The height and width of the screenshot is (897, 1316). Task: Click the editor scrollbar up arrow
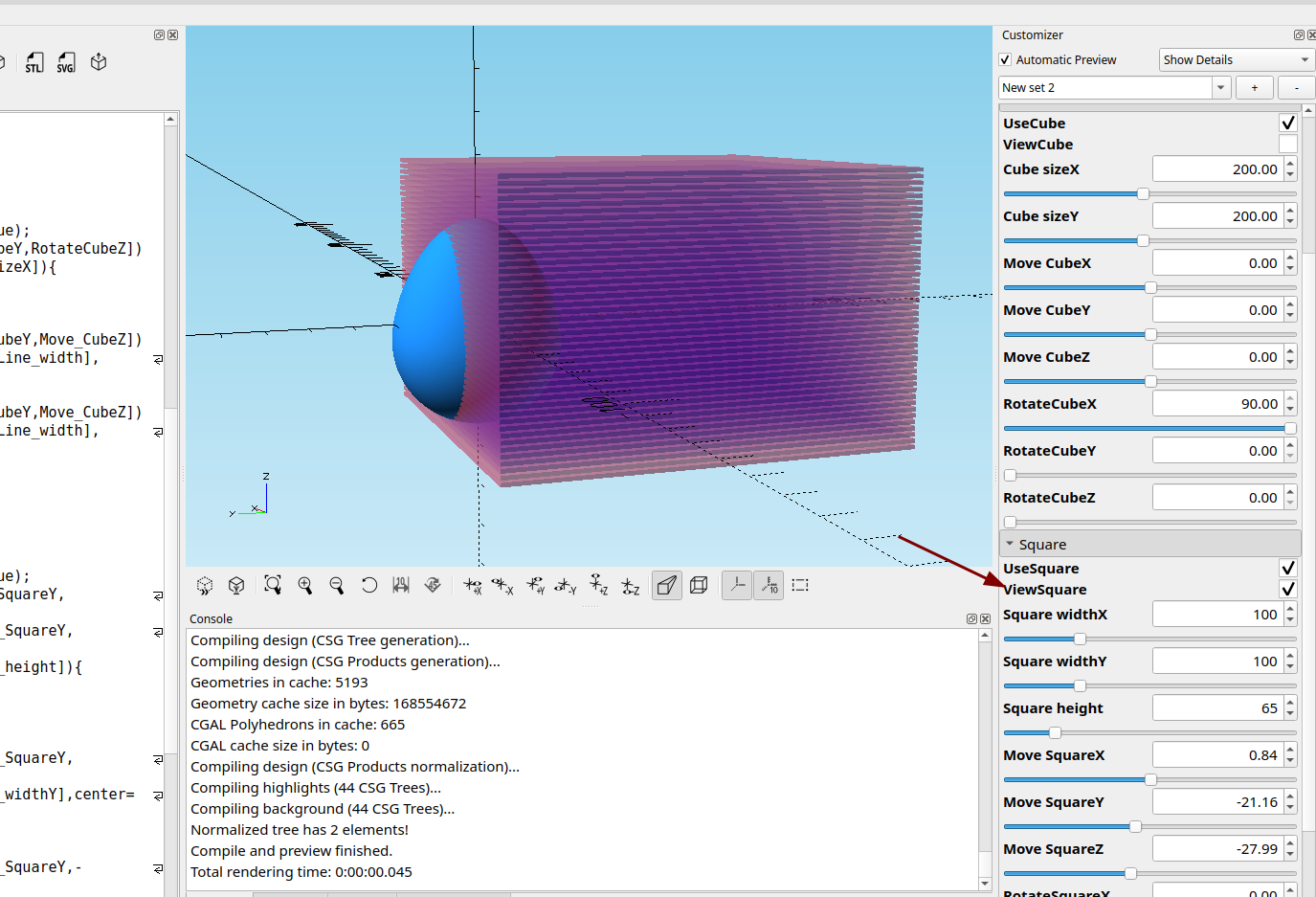(170, 120)
